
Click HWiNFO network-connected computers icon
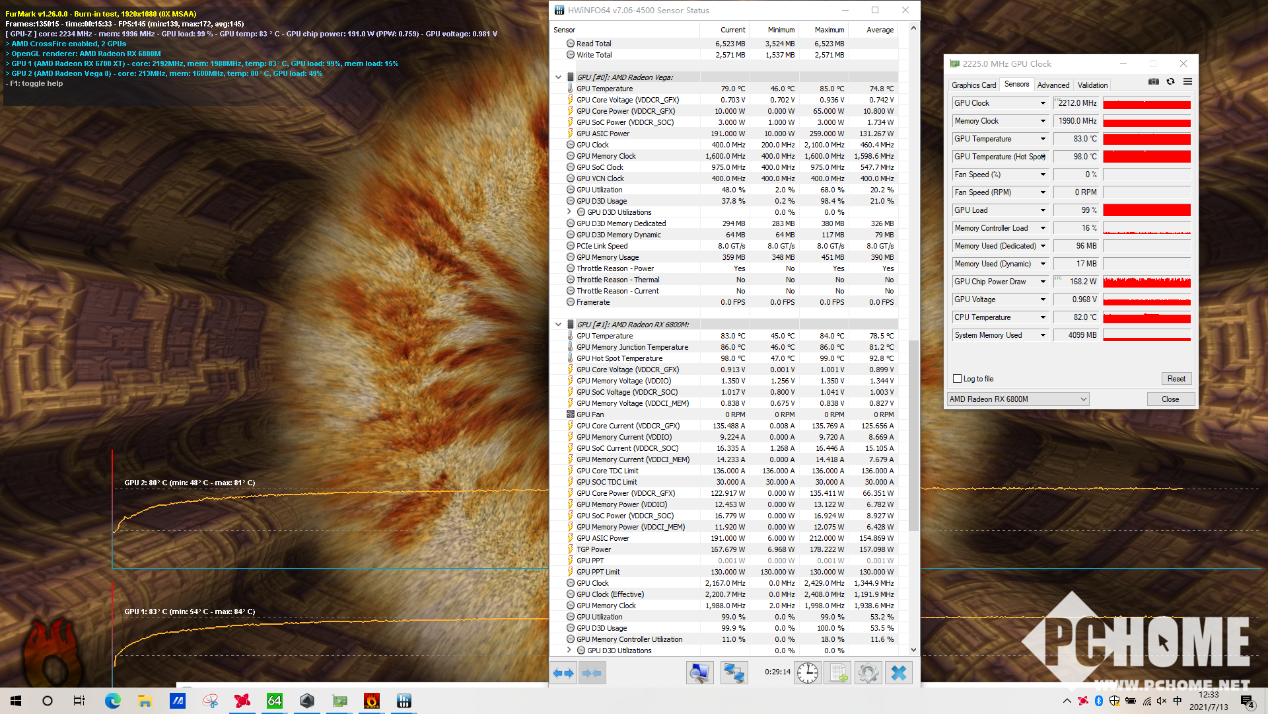735,673
